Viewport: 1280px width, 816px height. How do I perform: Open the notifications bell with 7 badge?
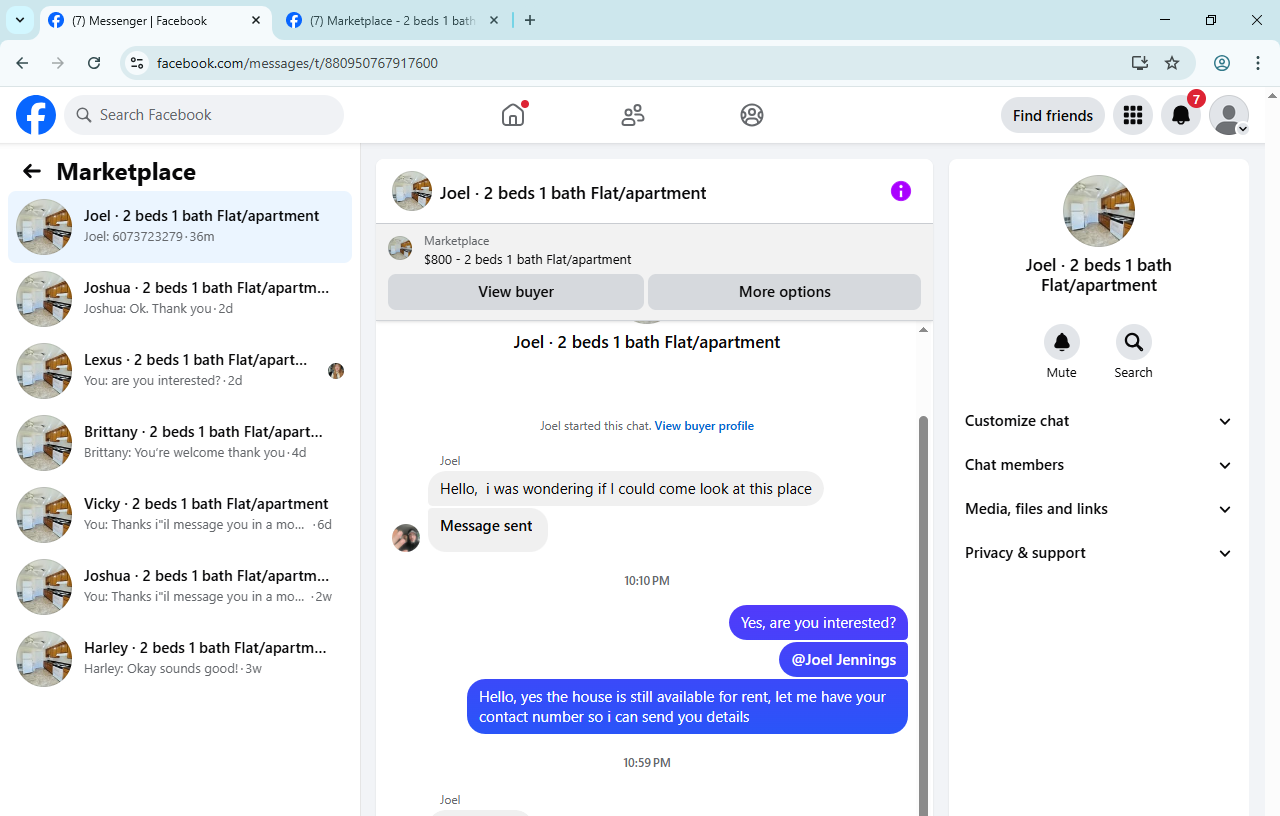1181,116
